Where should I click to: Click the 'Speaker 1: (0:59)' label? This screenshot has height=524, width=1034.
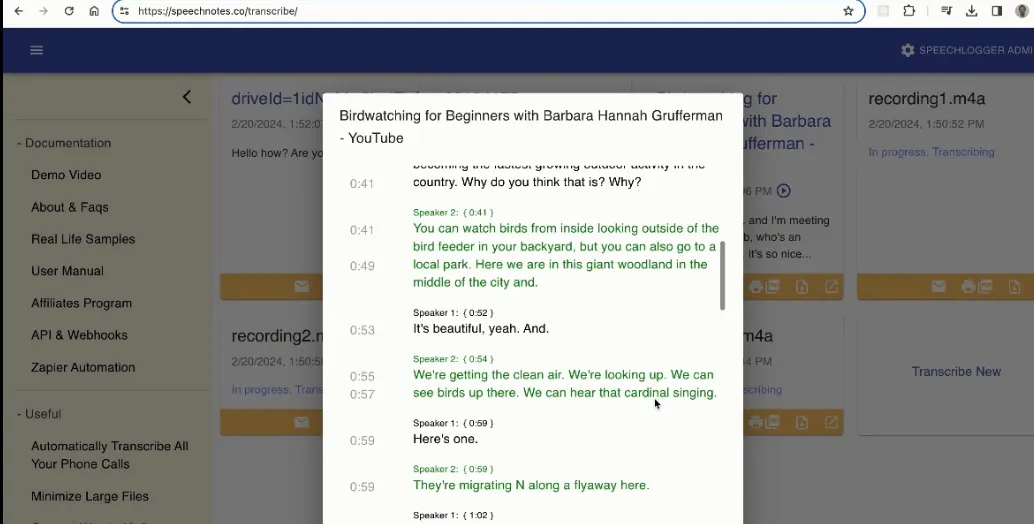(453, 422)
